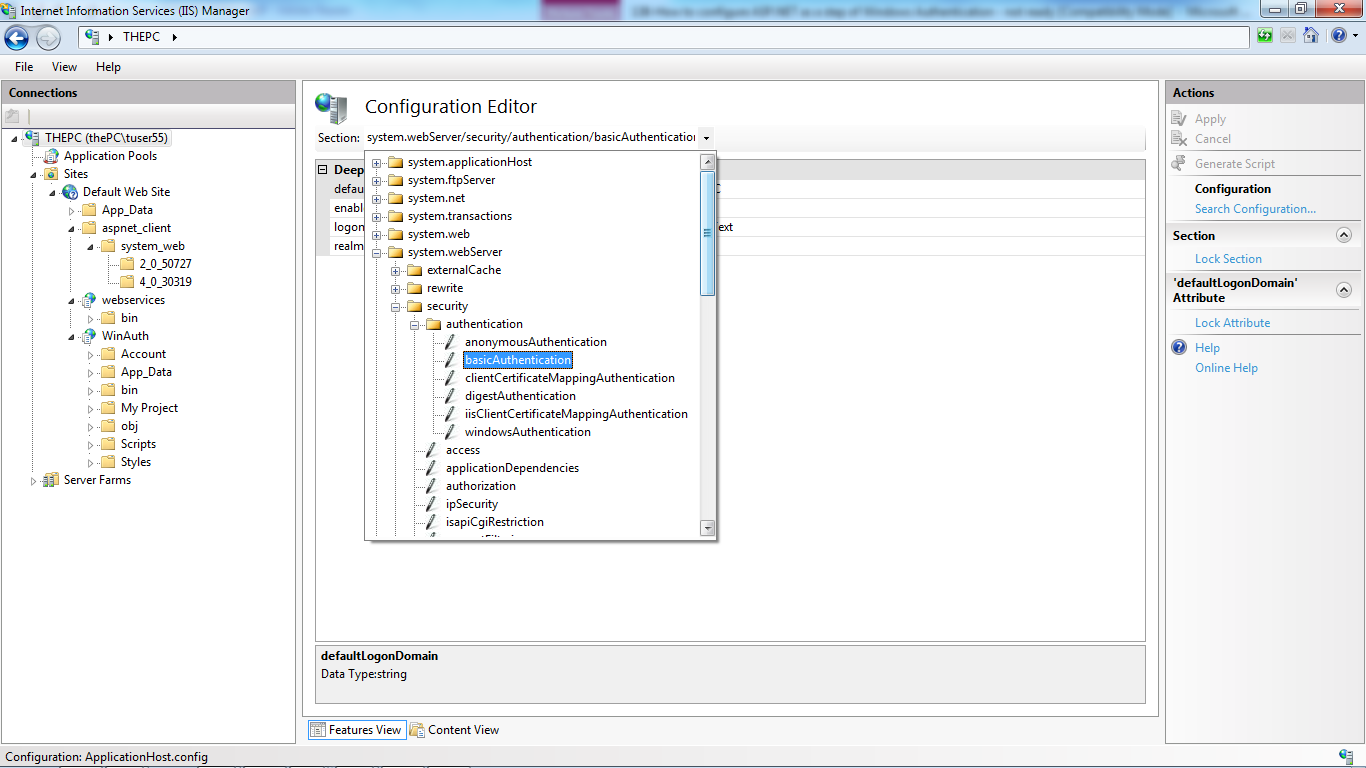Click the Forward navigation arrow
1366x768 pixels.
48,38
